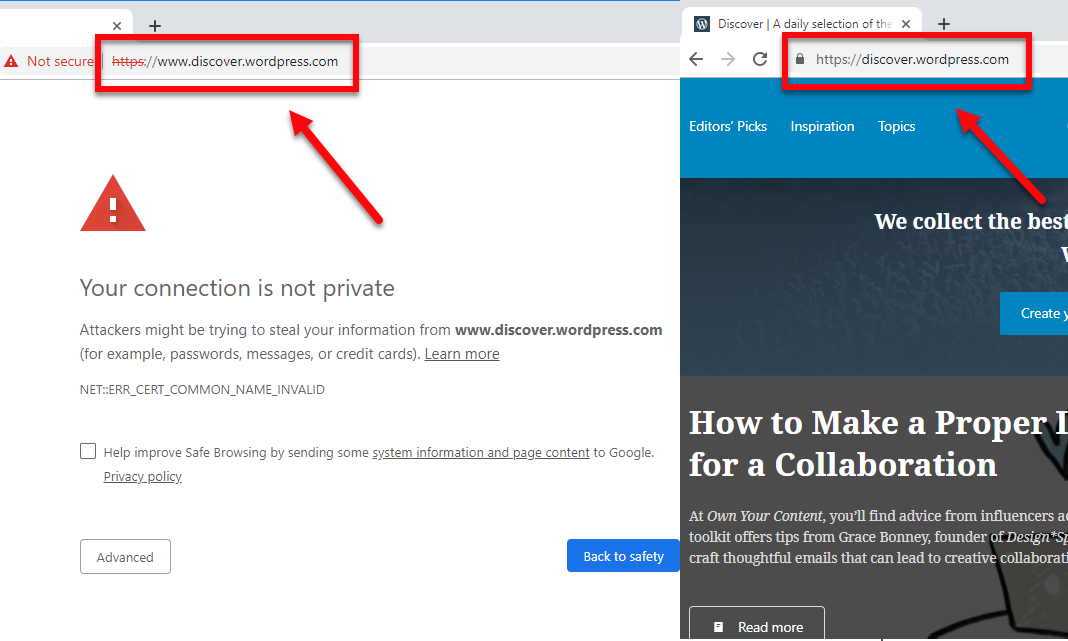Click the Read more button on article

point(757,626)
